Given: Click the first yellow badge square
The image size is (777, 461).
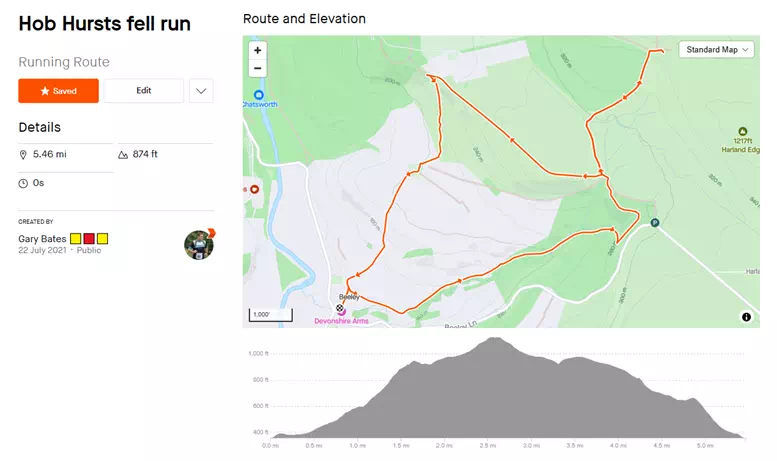Looking at the screenshot, I should tap(75, 239).
